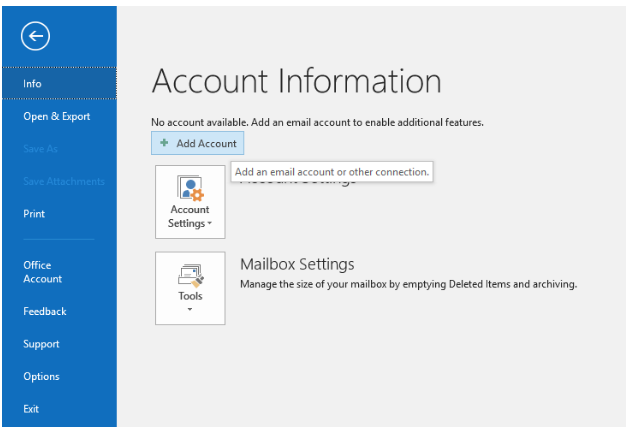This screenshot has height=433, width=630.
Task: Click the Account Settings button label
Action: (x=190, y=216)
